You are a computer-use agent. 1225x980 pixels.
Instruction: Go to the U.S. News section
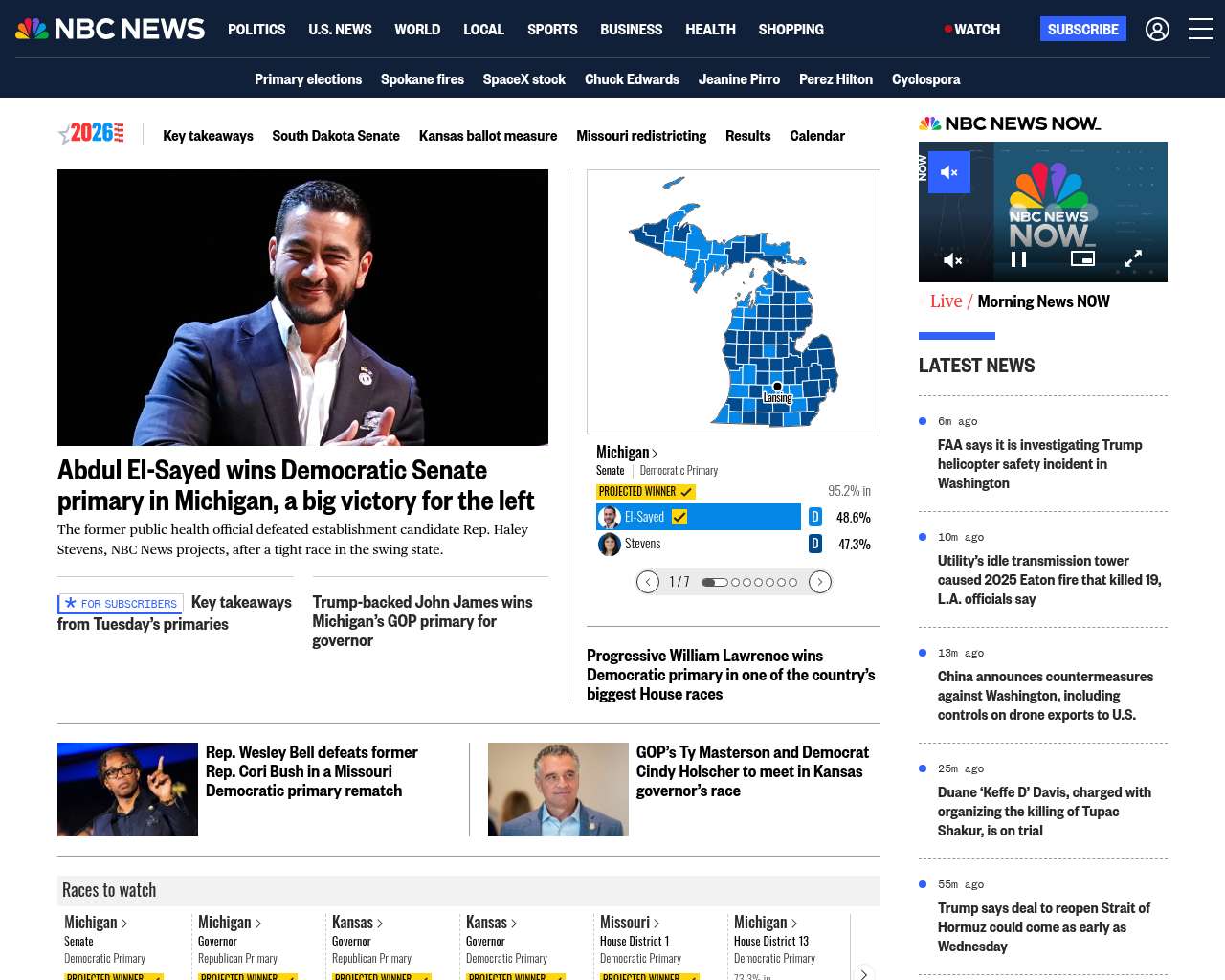[340, 30]
